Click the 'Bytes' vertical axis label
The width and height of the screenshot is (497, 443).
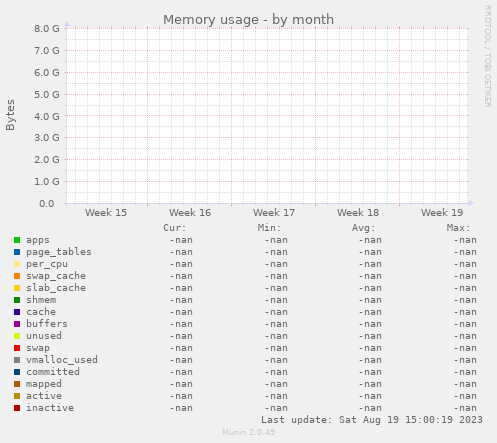pyautogui.click(x=10, y=115)
